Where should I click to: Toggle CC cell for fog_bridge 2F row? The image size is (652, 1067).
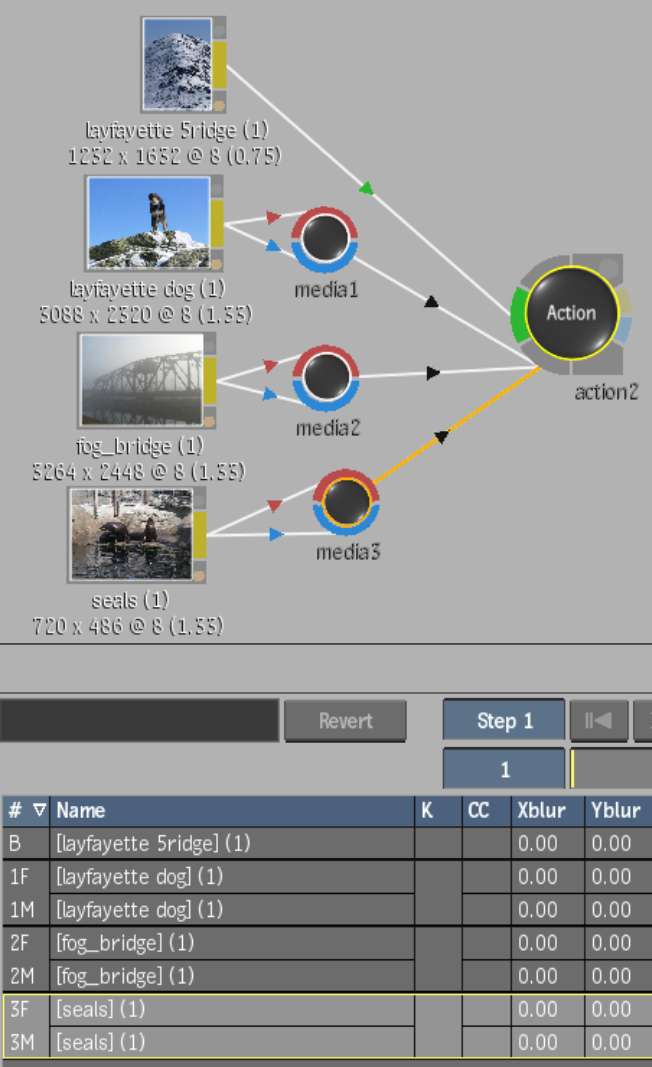tap(486, 943)
